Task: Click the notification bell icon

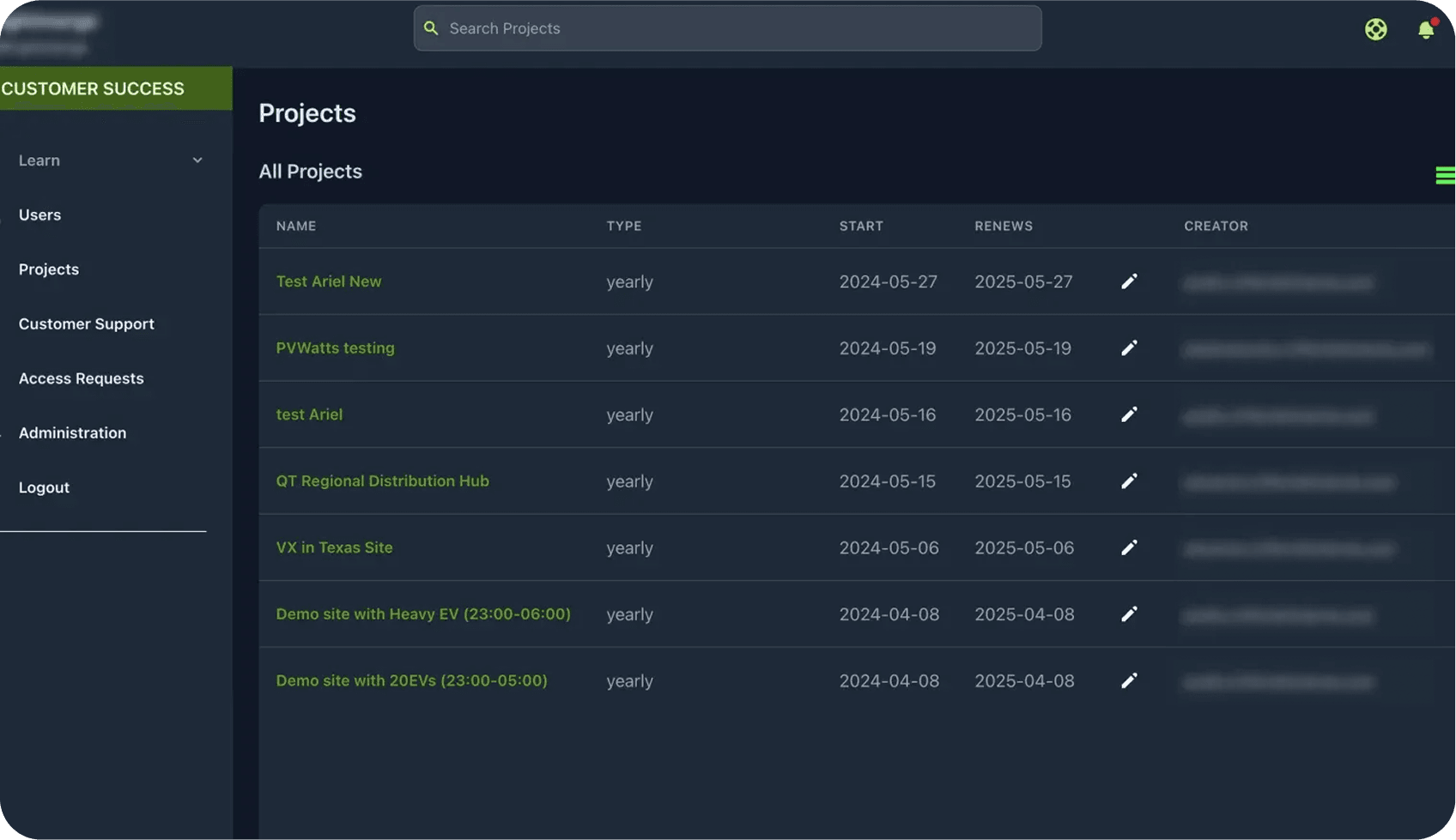Action: 1426,29
